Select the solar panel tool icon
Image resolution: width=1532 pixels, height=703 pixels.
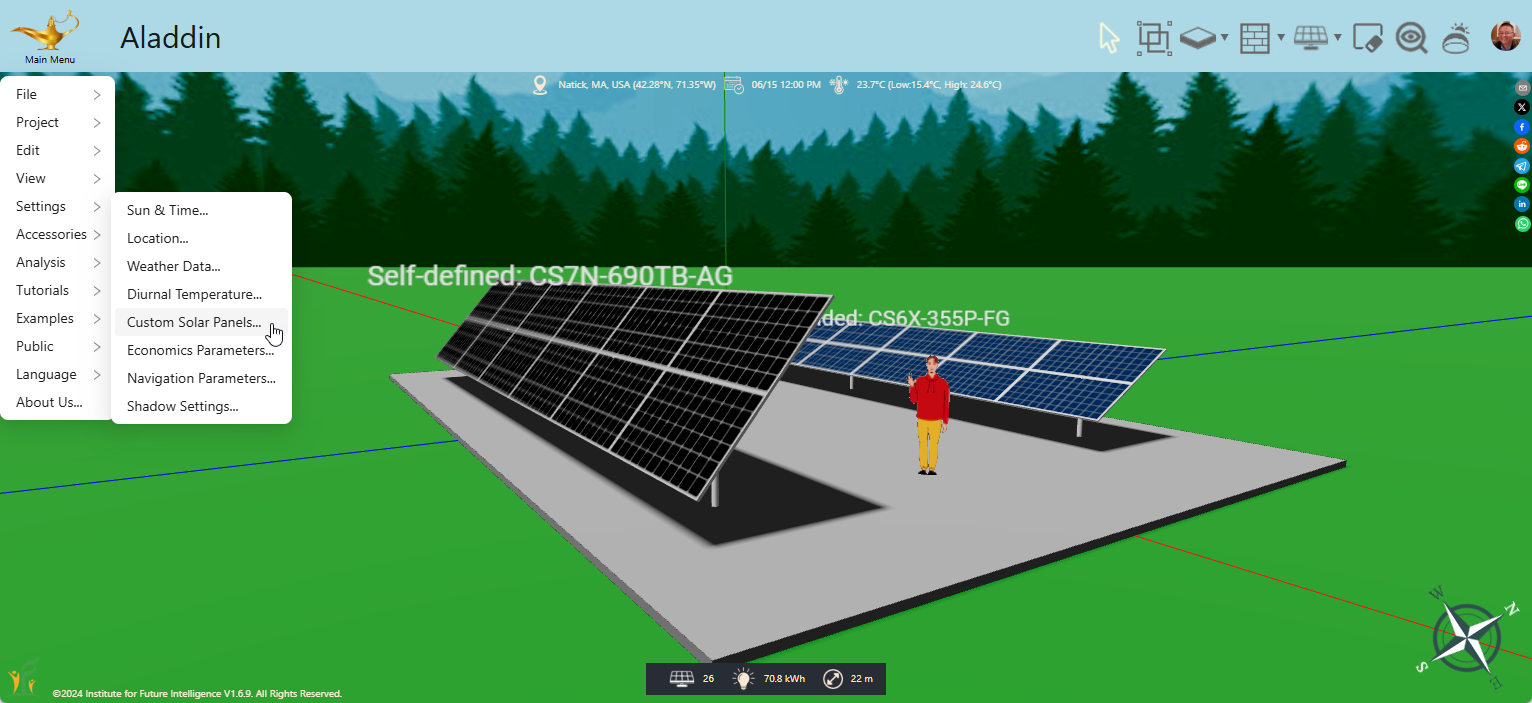pos(1311,38)
